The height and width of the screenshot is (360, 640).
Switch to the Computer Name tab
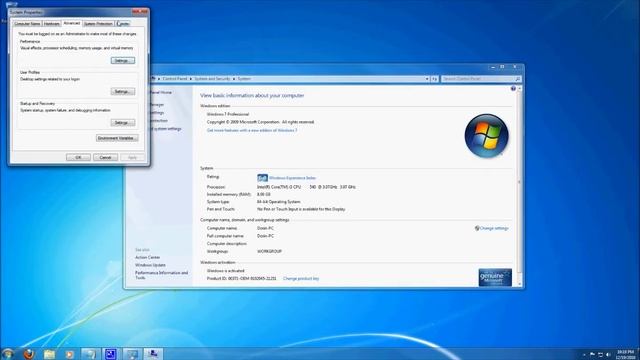click(x=27, y=24)
